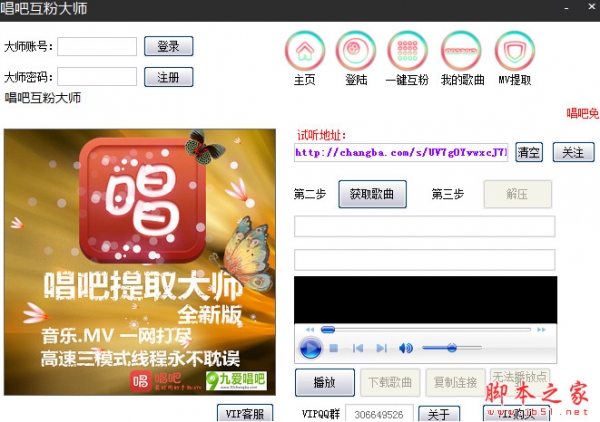The image size is (600, 422).
Task: Click the 关于 about button
Action: coord(439,414)
